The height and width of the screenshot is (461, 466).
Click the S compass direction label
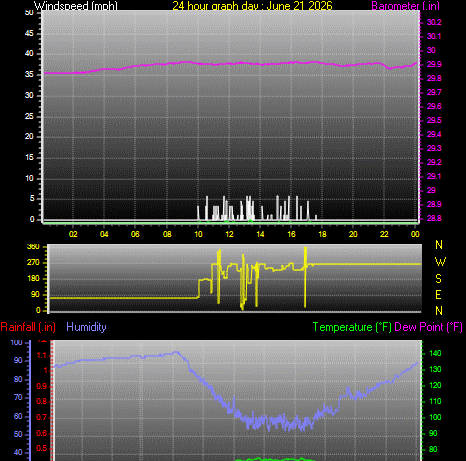(439, 278)
